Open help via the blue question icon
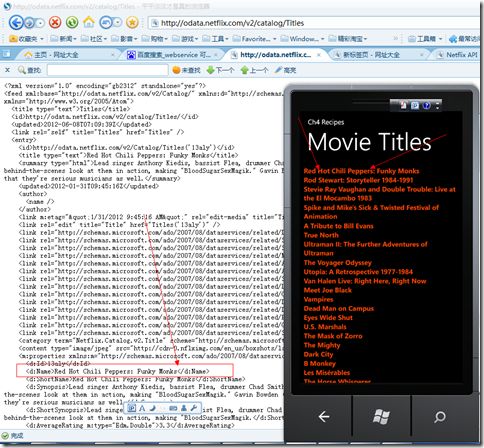The height and width of the screenshot is (448, 484). [x=426, y=105]
